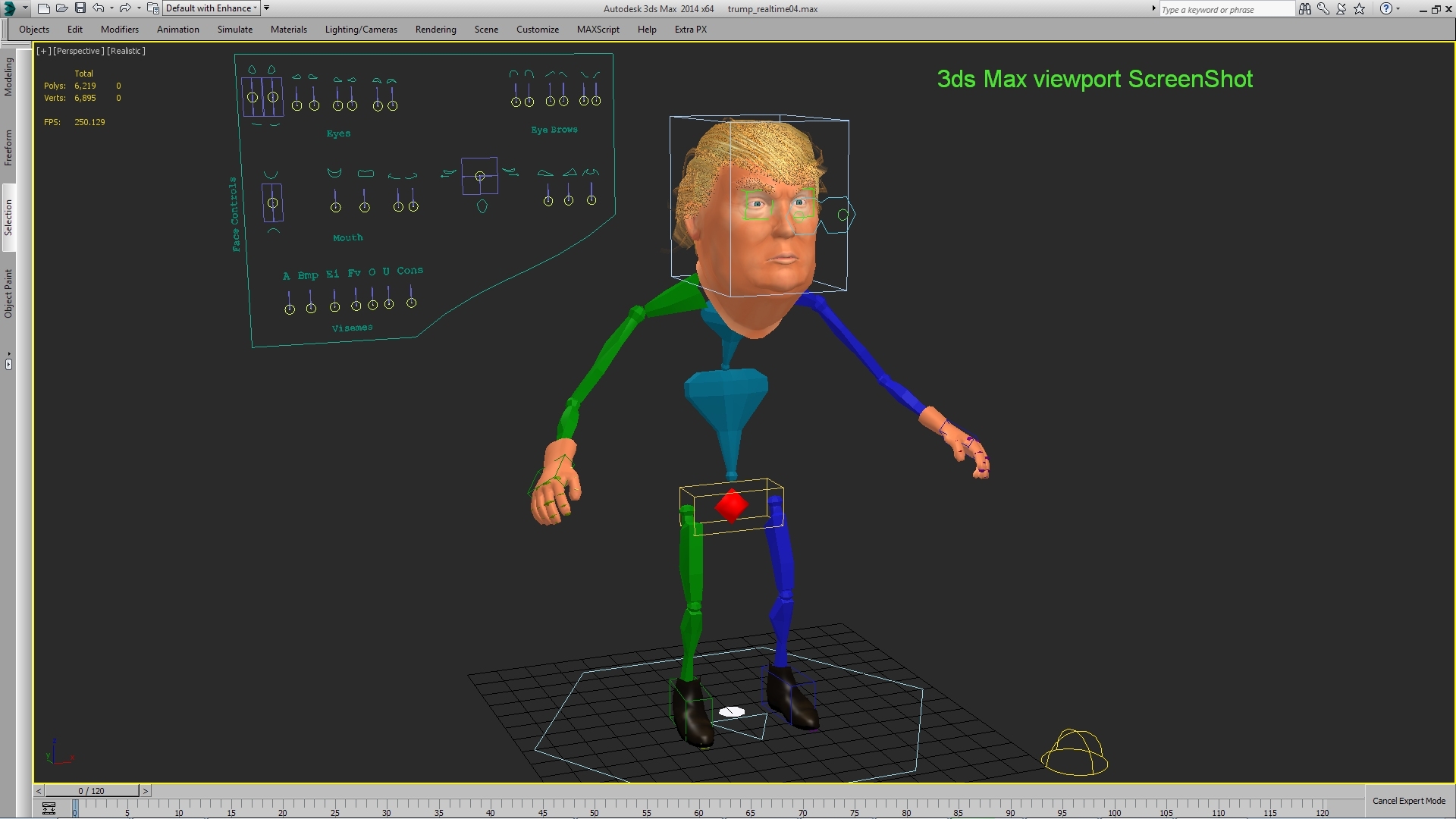
Task: Open a scene using the Open file icon
Action: (x=62, y=8)
